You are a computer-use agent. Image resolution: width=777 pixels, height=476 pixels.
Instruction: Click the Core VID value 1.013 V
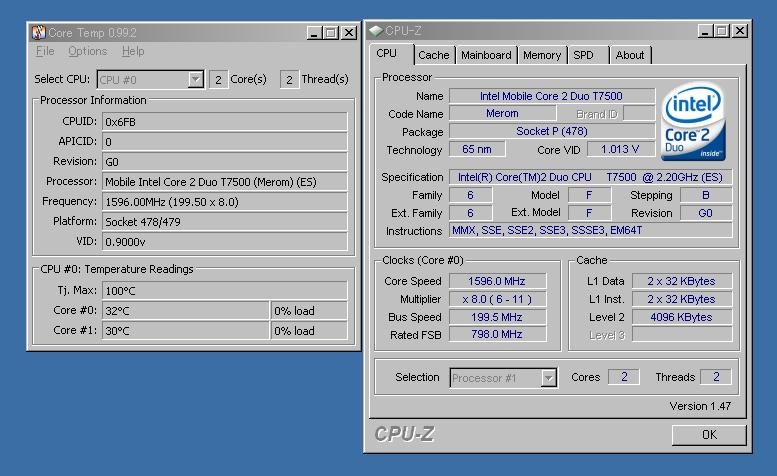click(x=621, y=149)
